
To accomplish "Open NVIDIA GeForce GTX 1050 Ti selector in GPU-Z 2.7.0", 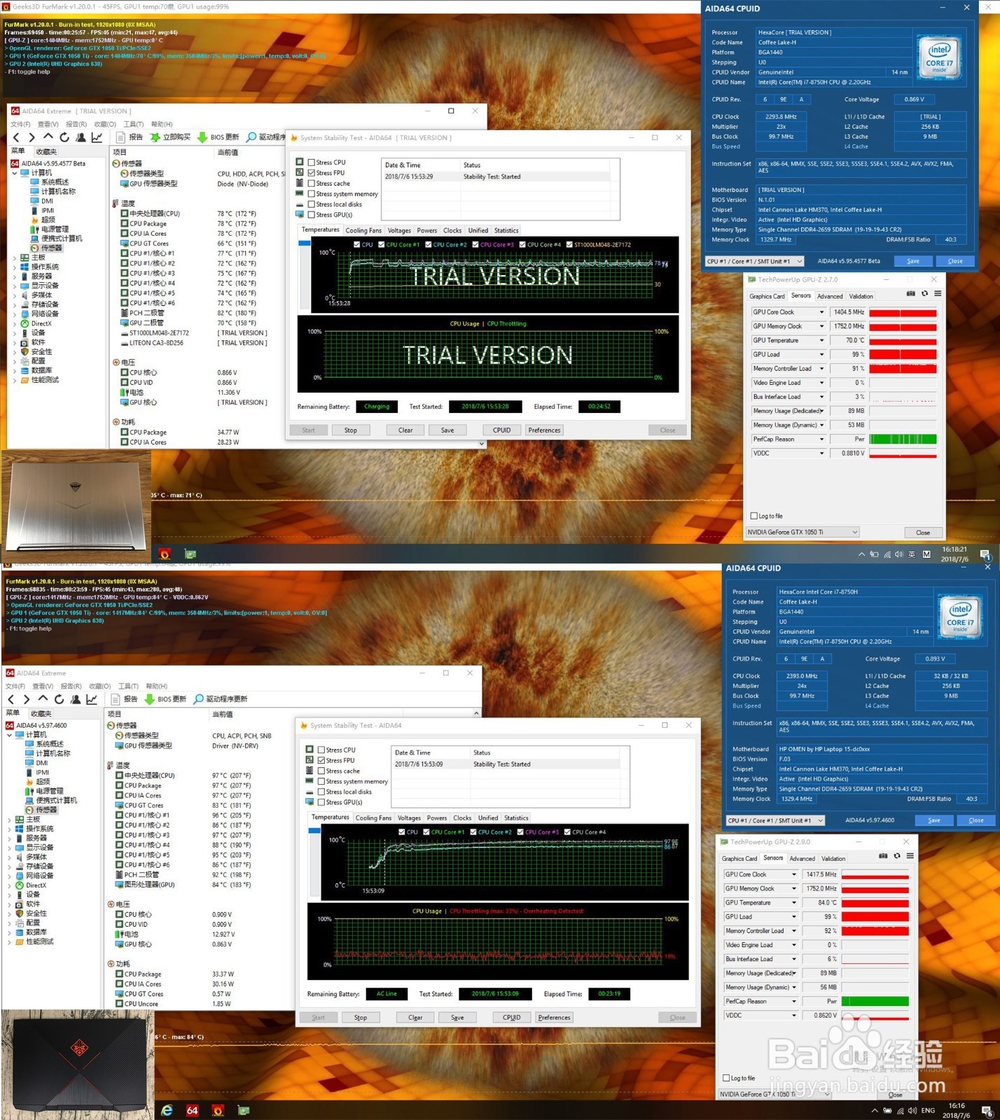I will [x=802, y=532].
